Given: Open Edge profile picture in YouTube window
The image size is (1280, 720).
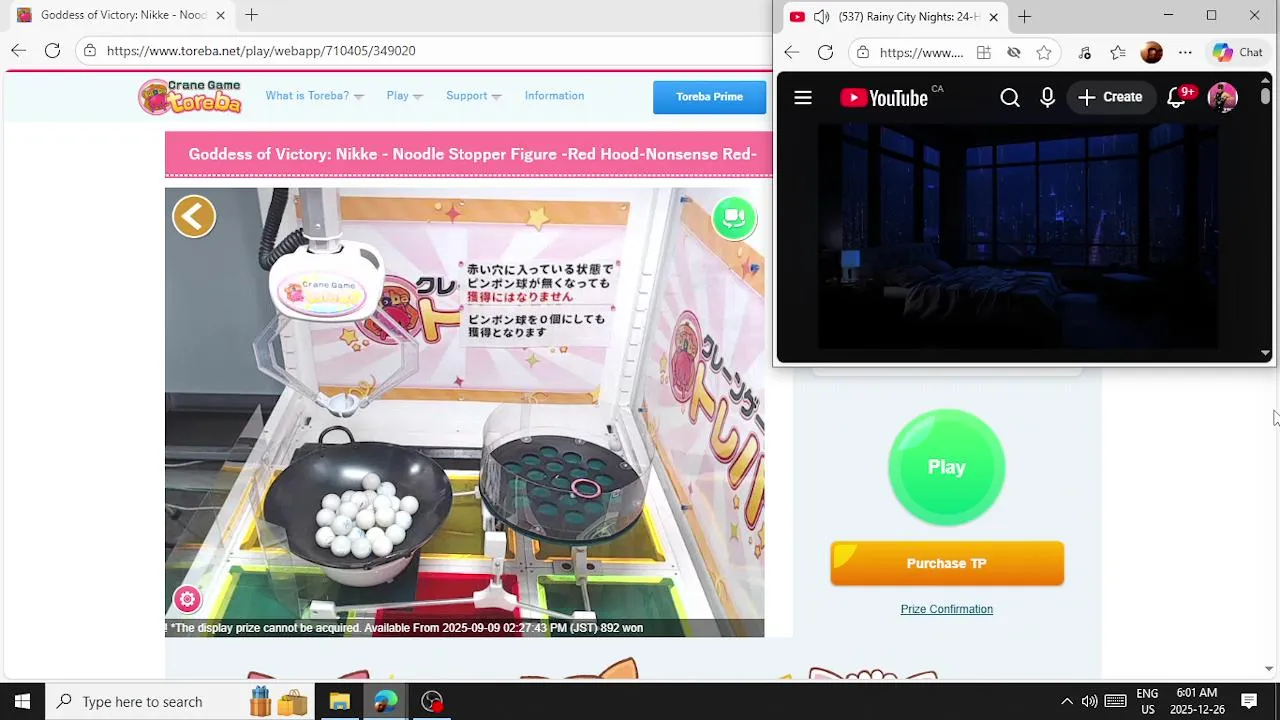Looking at the screenshot, I should point(1151,52).
